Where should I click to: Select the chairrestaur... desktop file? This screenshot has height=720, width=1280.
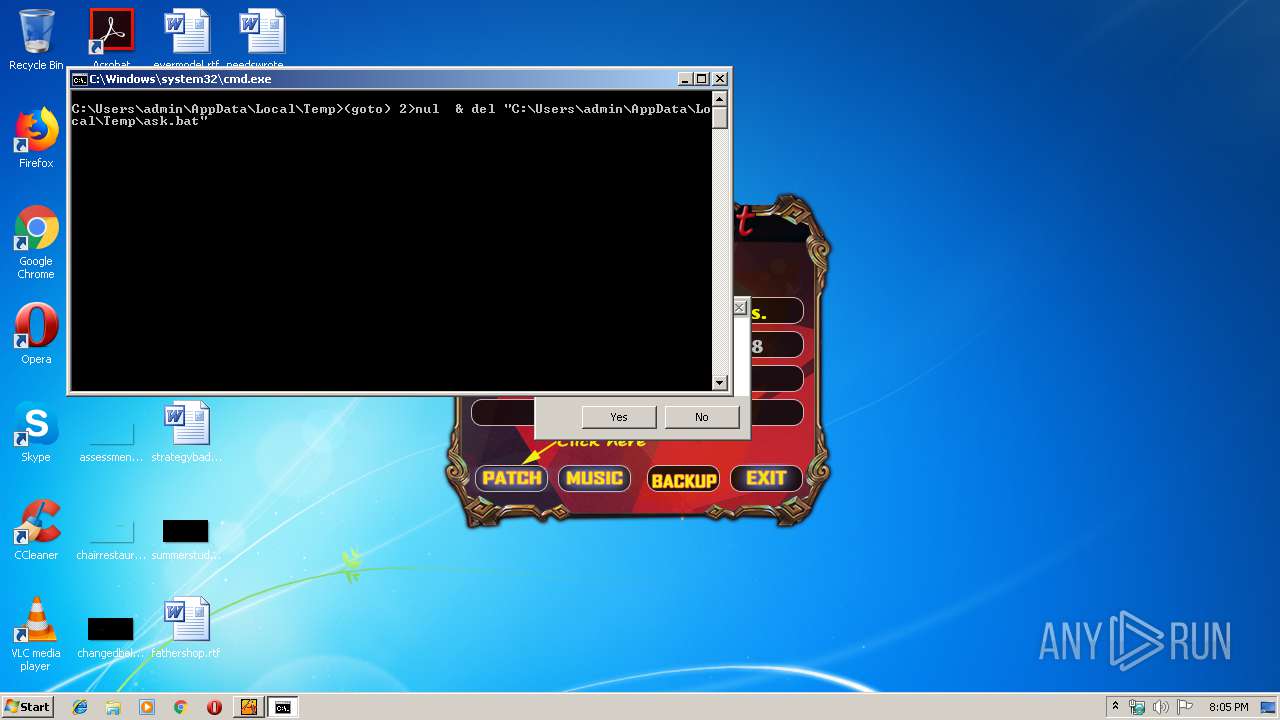pyautogui.click(x=111, y=539)
